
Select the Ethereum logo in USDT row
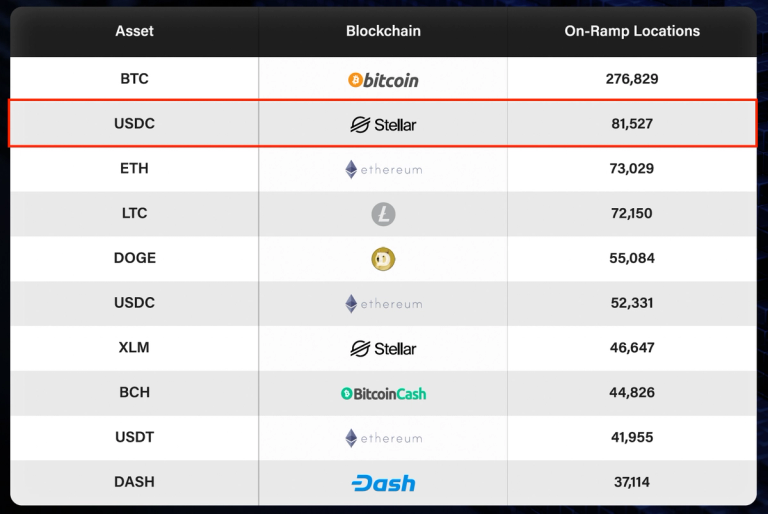click(384, 438)
